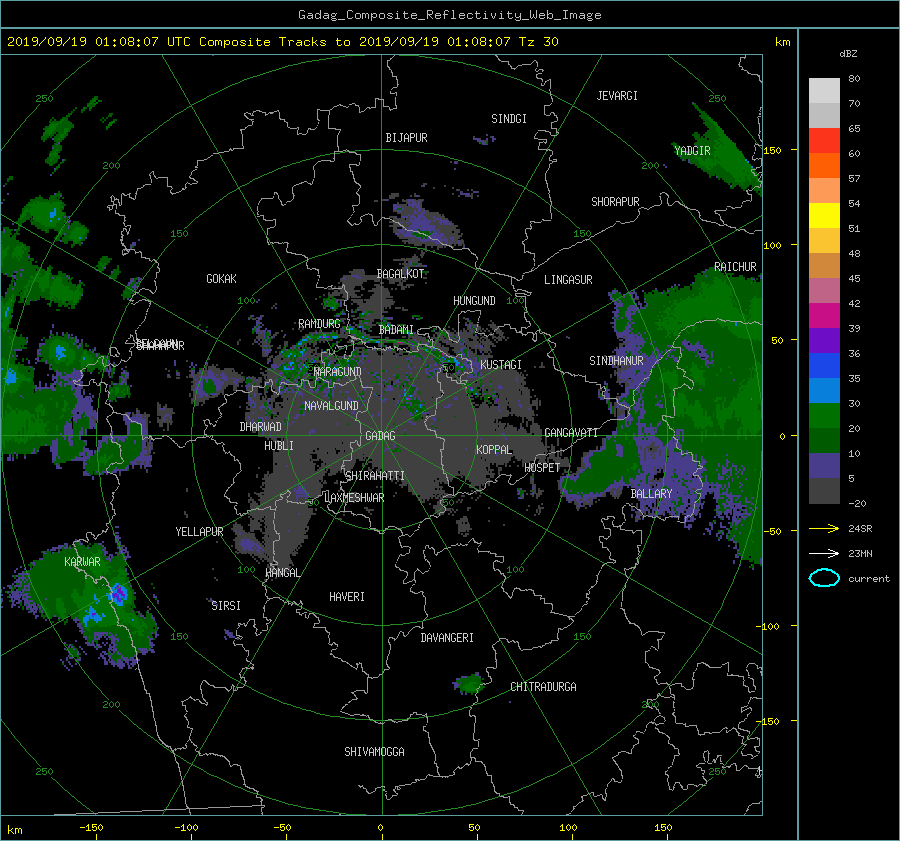Viewport: 900px width, 841px height.
Task: Click the LINGASUR city label
Action: [568, 280]
